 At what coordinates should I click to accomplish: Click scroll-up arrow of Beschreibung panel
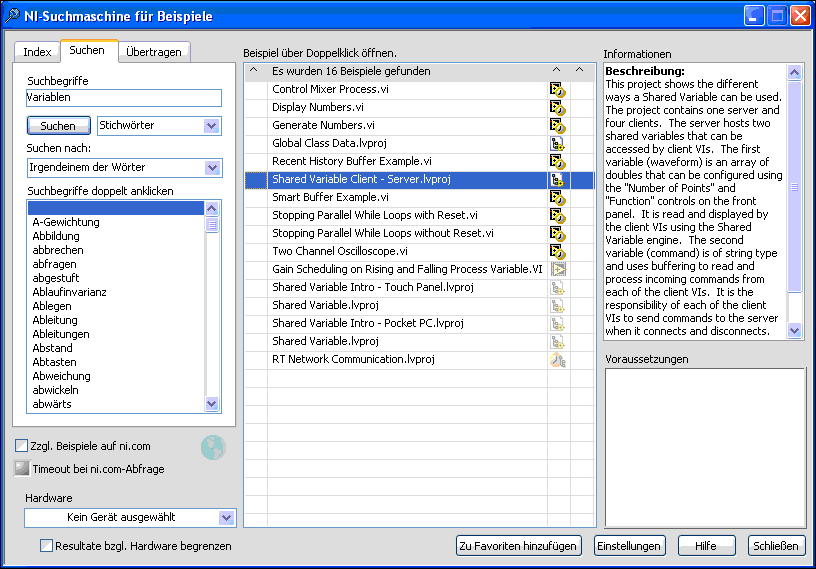point(794,72)
